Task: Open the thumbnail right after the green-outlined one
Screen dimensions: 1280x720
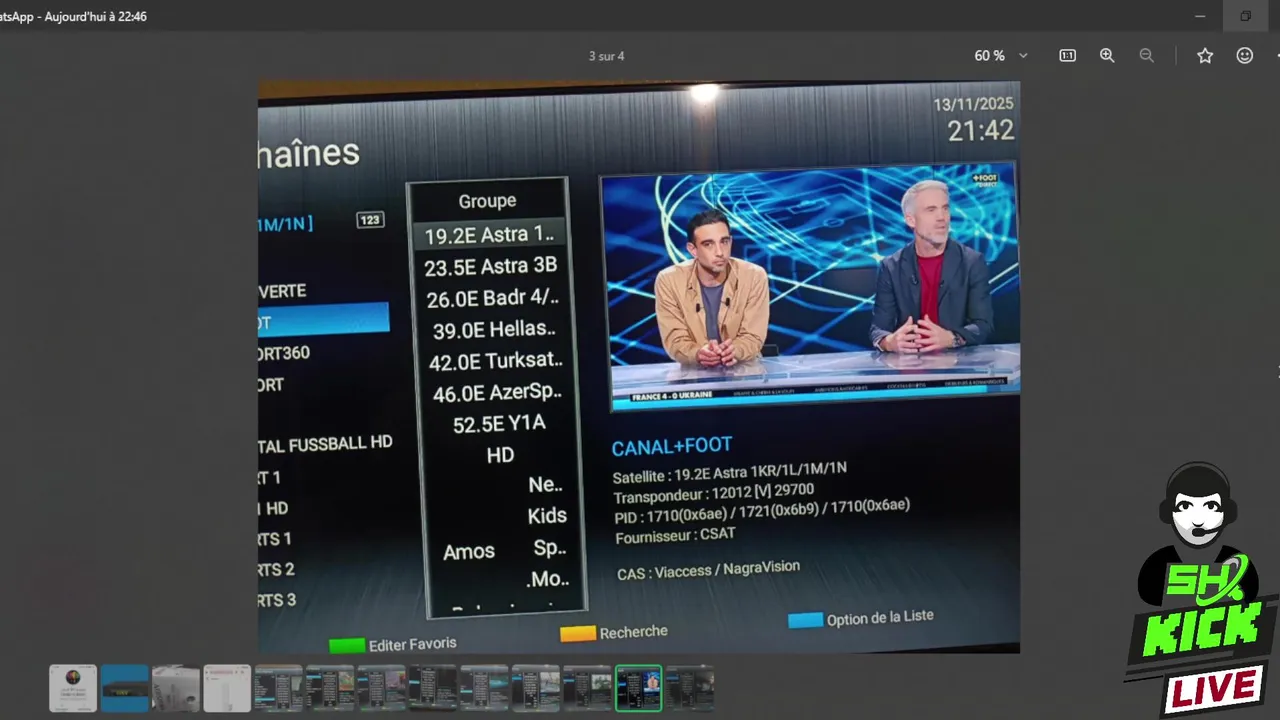Action: pos(690,688)
